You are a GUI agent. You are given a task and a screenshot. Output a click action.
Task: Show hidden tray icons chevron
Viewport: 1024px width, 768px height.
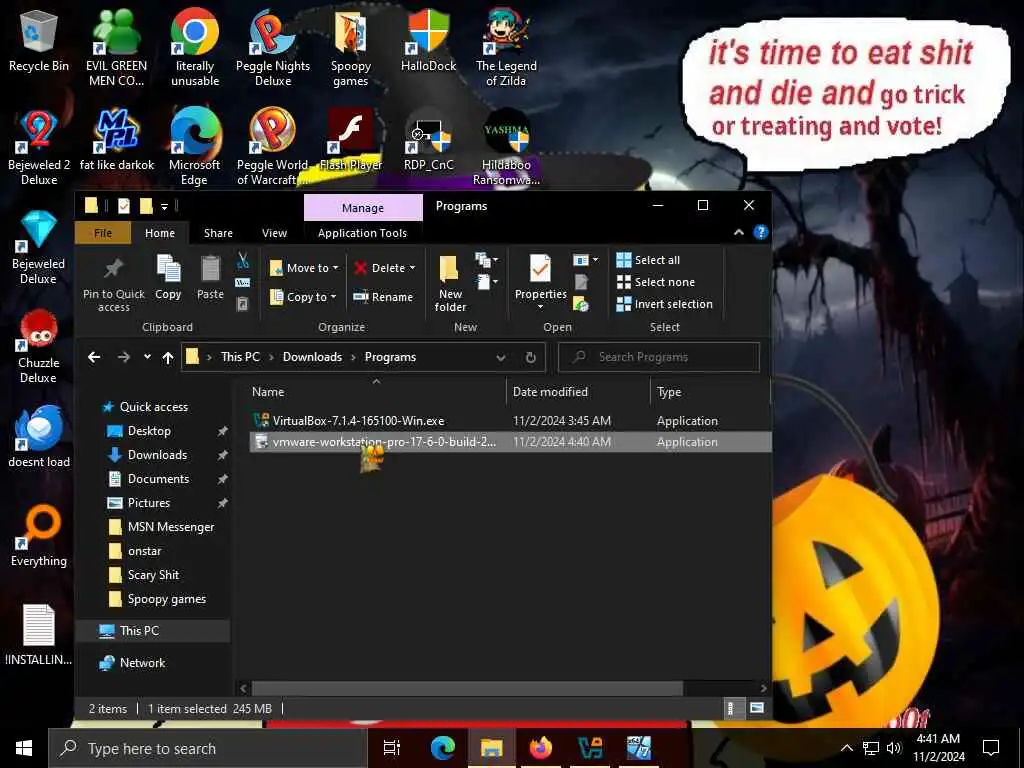click(x=846, y=748)
